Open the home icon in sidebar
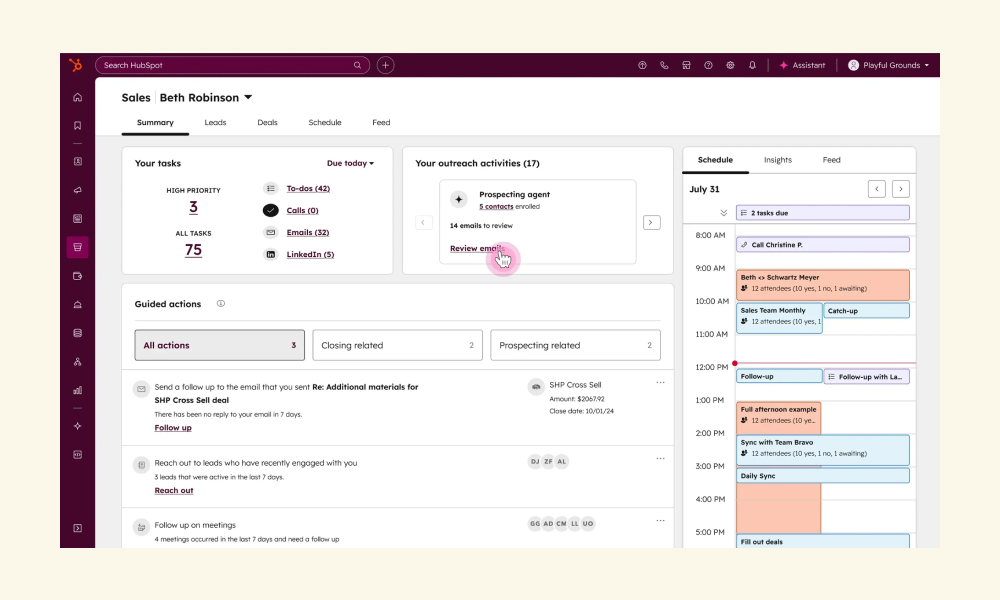This screenshot has width=1000, height=600. pyautogui.click(x=77, y=98)
